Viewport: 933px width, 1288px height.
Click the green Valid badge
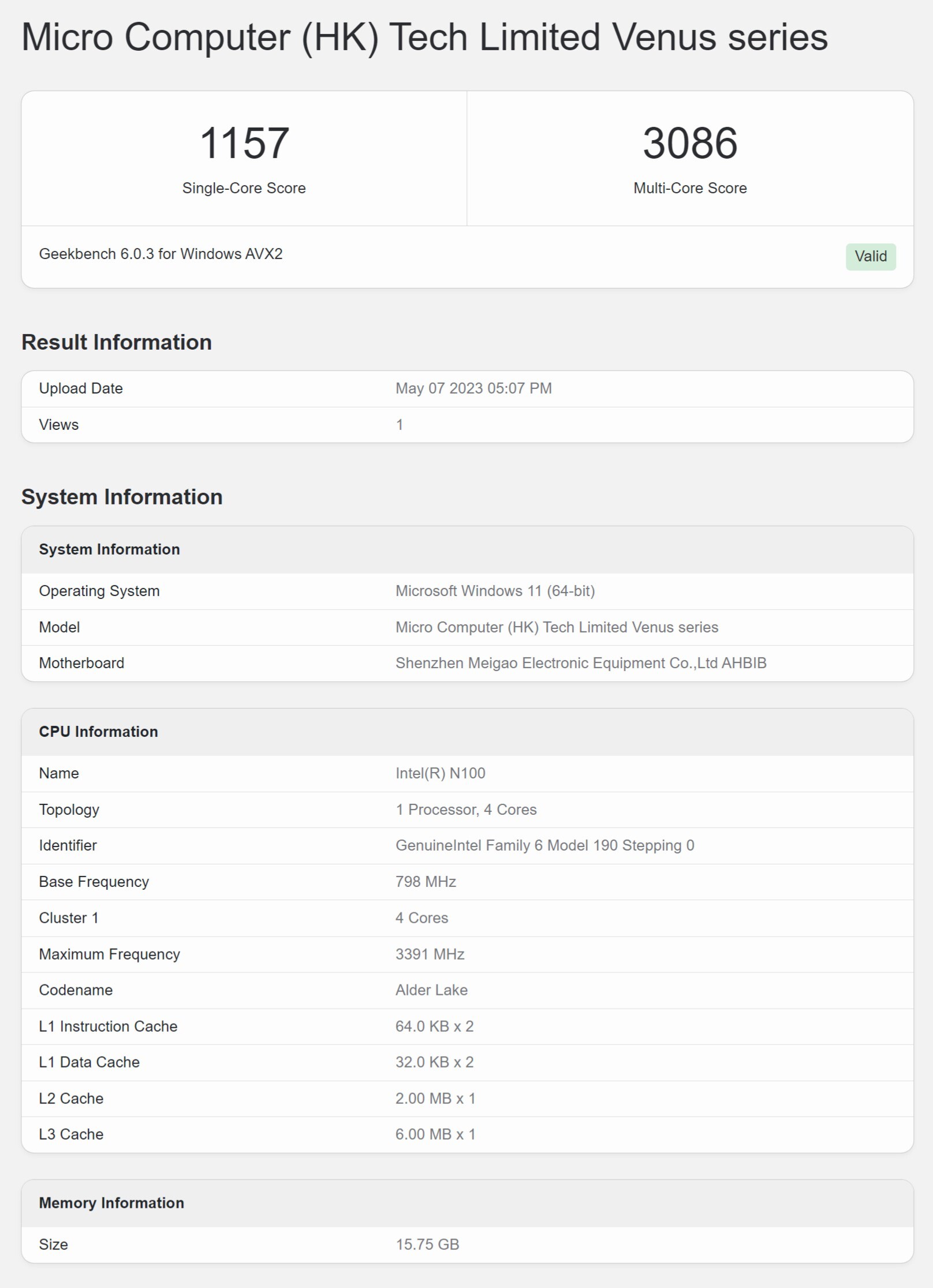pyautogui.click(x=870, y=256)
